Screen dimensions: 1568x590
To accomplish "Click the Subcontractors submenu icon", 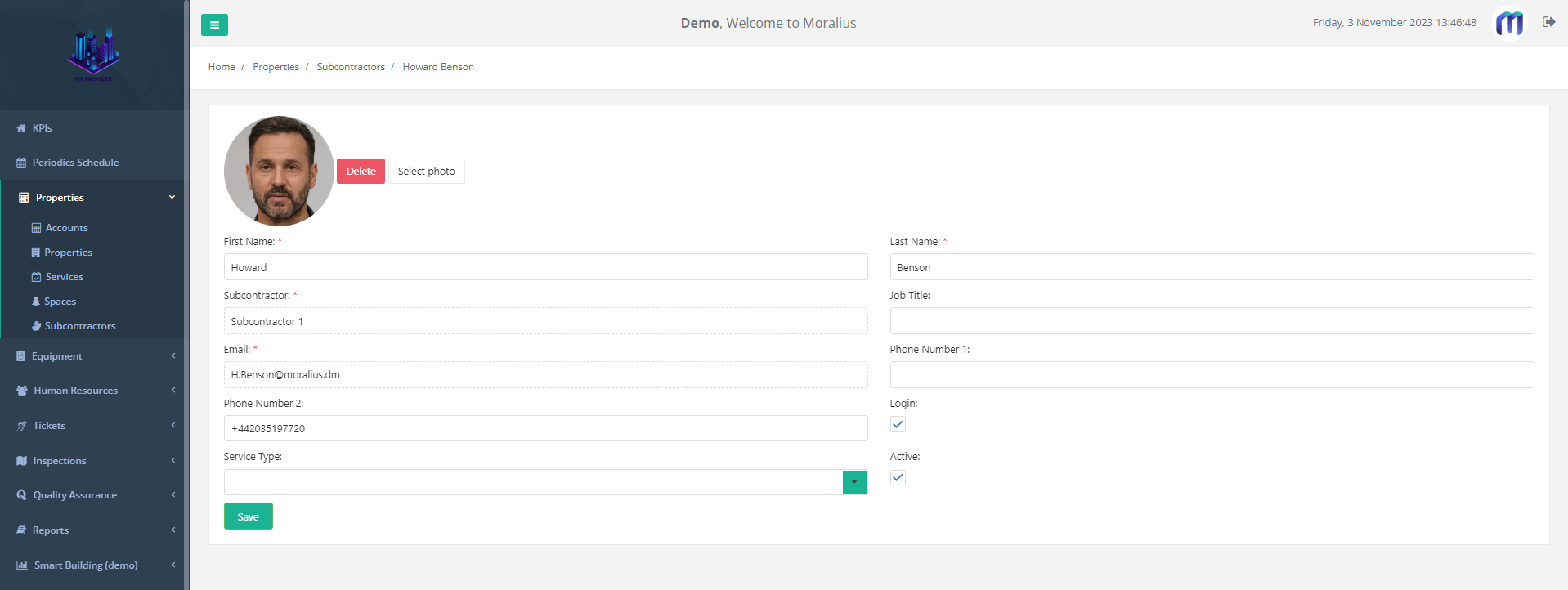I will [x=36, y=326].
